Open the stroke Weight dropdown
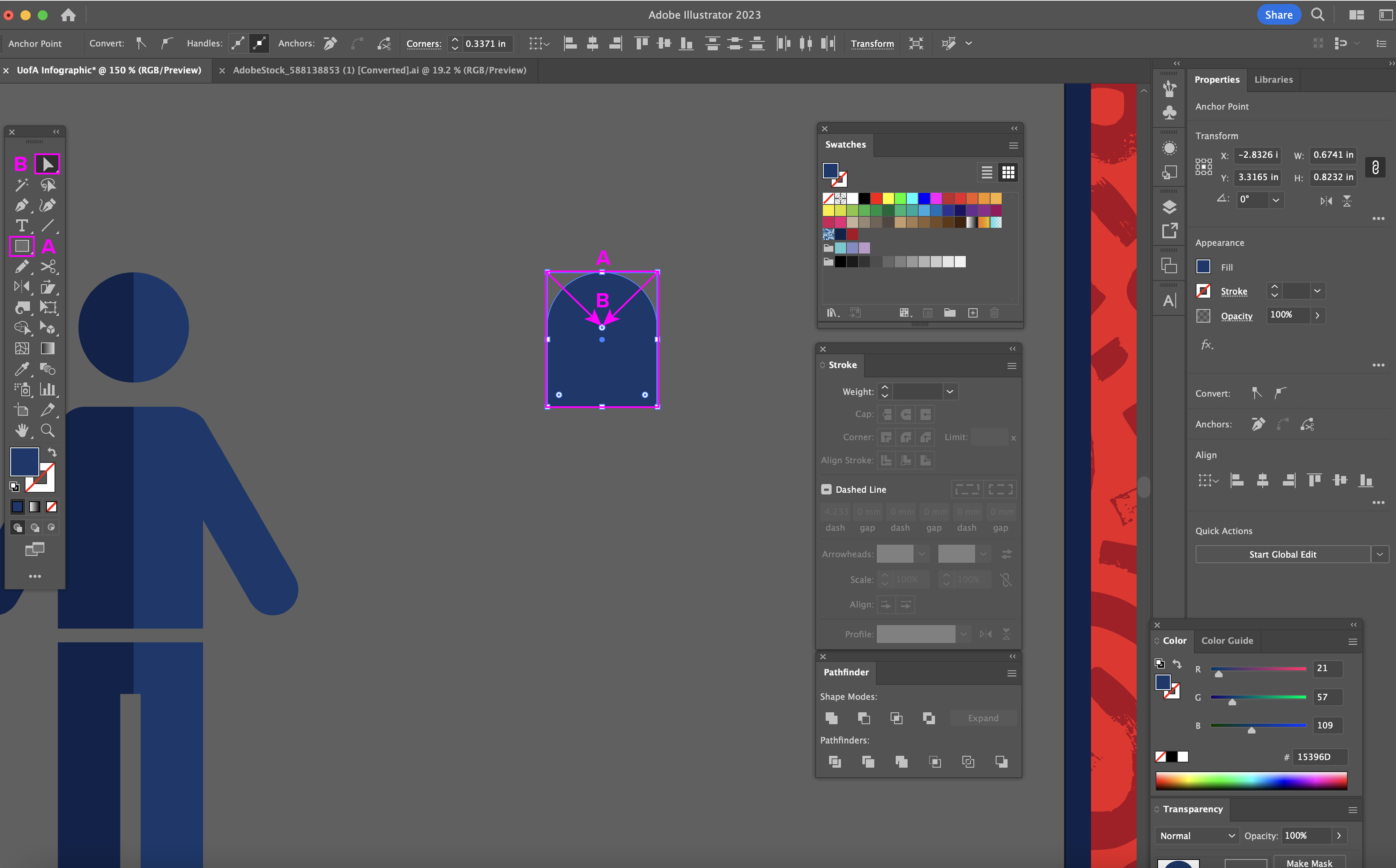The width and height of the screenshot is (1396, 868). coord(950,391)
